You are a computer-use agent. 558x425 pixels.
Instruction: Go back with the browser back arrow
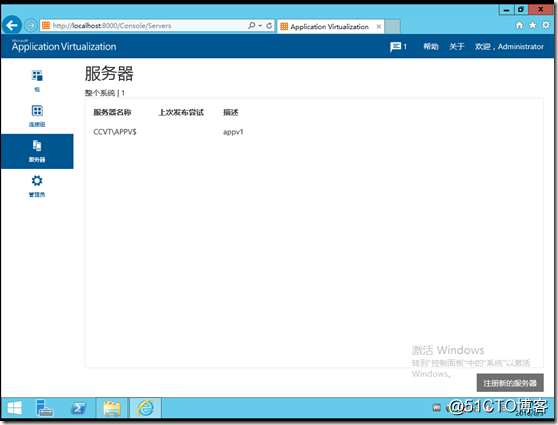(12, 25)
